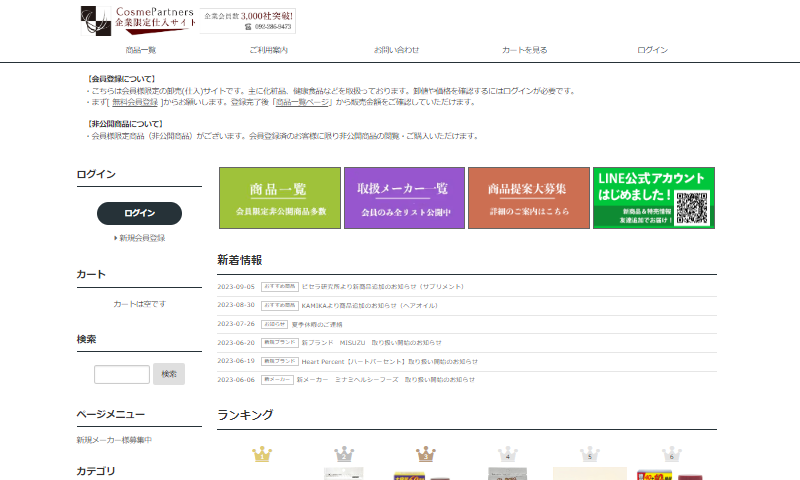Open the ビセラ研究所 新商品追加 news item
Image resolution: width=800 pixels, height=480 pixels.
(x=383, y=287)
